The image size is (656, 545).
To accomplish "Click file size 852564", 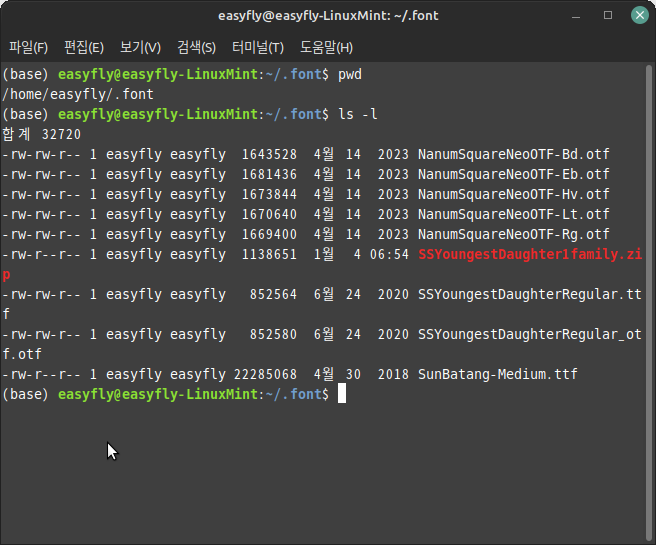I will (273, 294).
